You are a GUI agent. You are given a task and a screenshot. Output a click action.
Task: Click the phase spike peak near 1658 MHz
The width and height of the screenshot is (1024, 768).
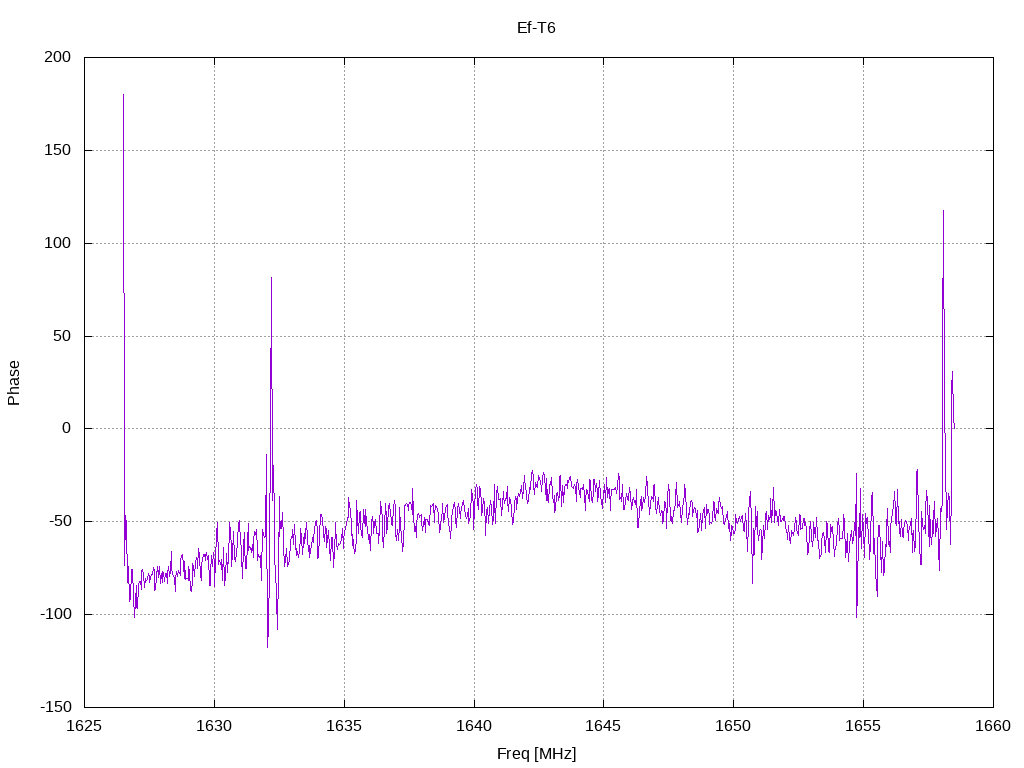[x=943, y=212]
